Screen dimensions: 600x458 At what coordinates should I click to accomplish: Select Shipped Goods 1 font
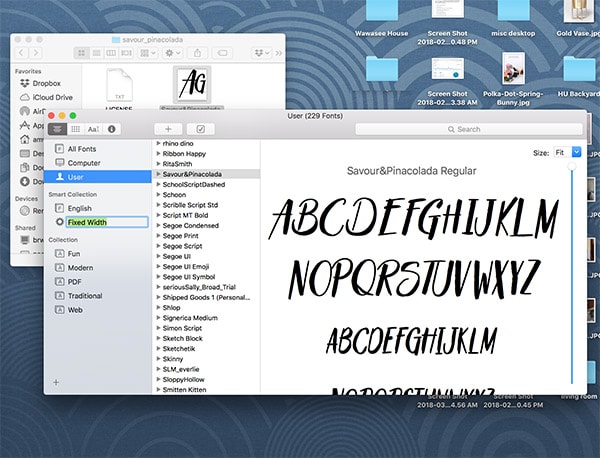pyautogui.click(x=206, y=297)
